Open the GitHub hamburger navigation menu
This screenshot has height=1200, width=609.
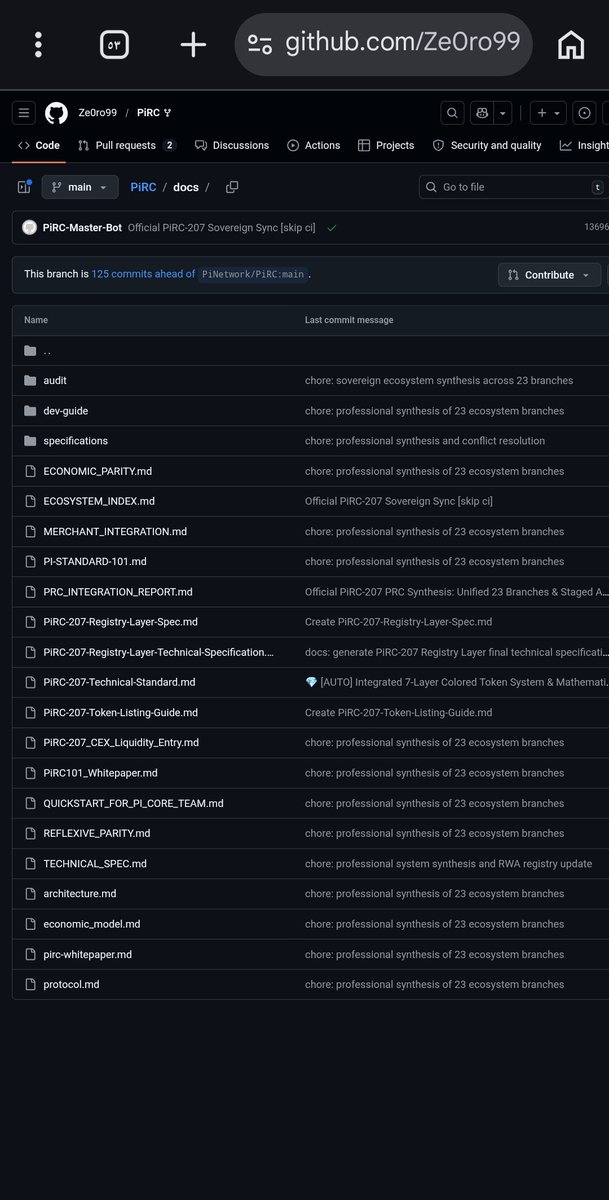coord(25,113)
